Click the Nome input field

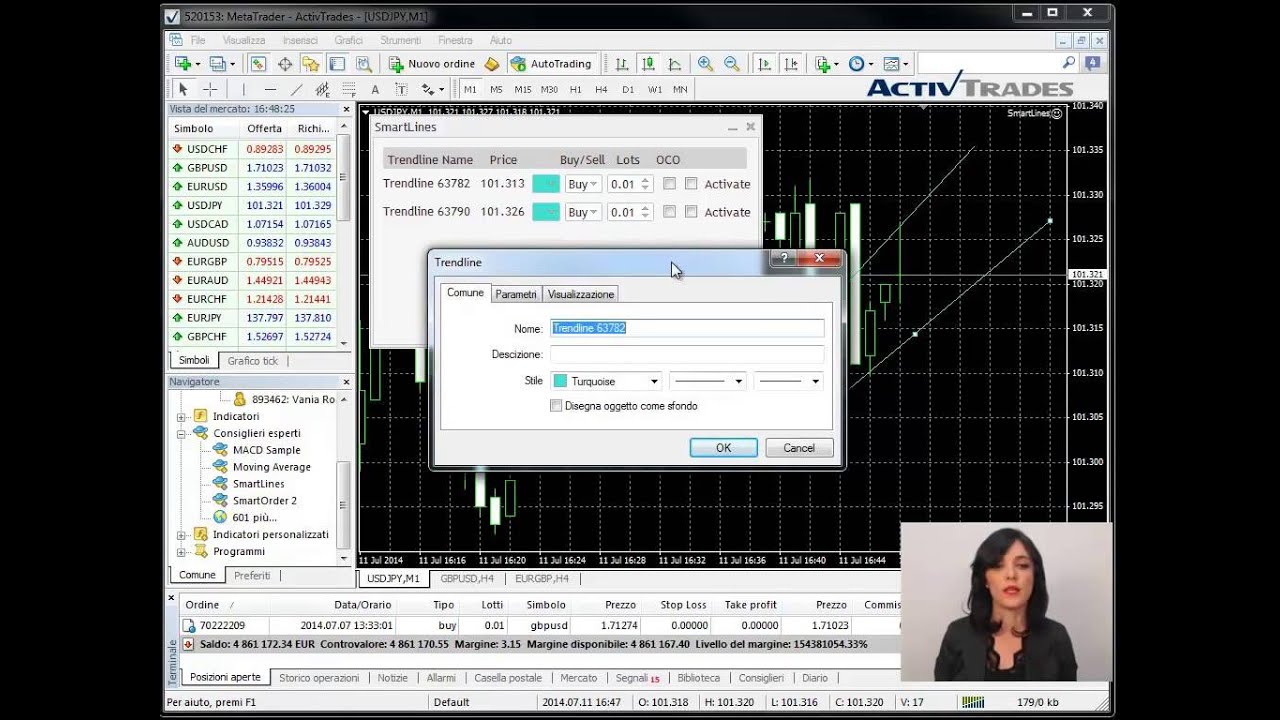click(x=687, y=328)
